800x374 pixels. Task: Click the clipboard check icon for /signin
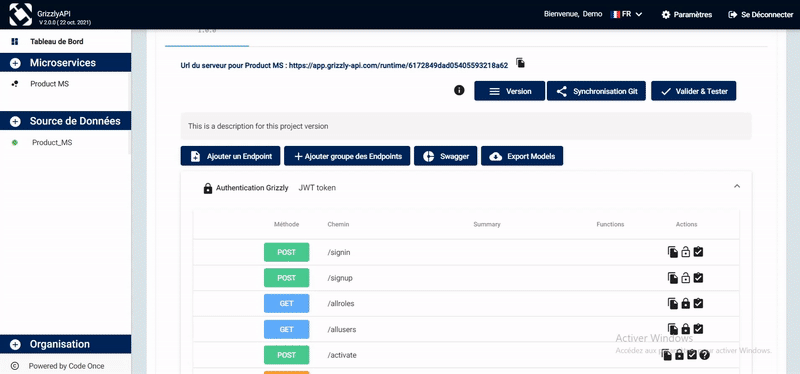click(x=698, y=252)
